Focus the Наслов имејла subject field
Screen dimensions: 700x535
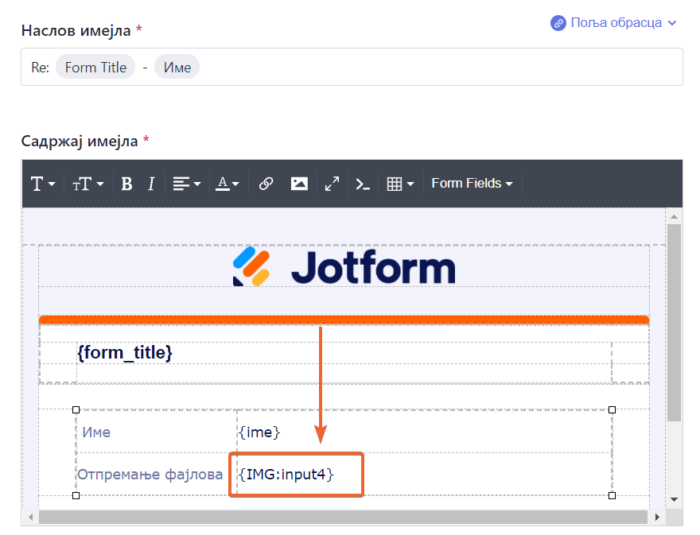[352, 67]
